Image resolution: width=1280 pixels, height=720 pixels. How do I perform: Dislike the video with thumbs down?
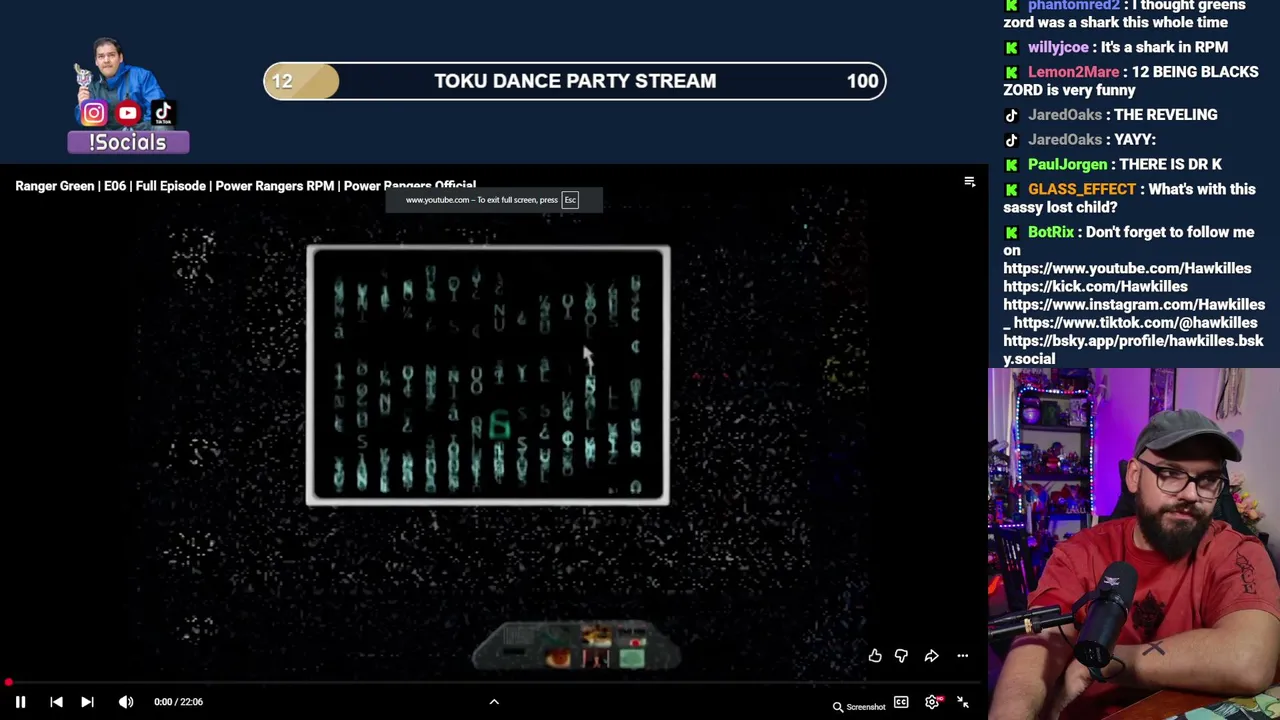point(901,656)
